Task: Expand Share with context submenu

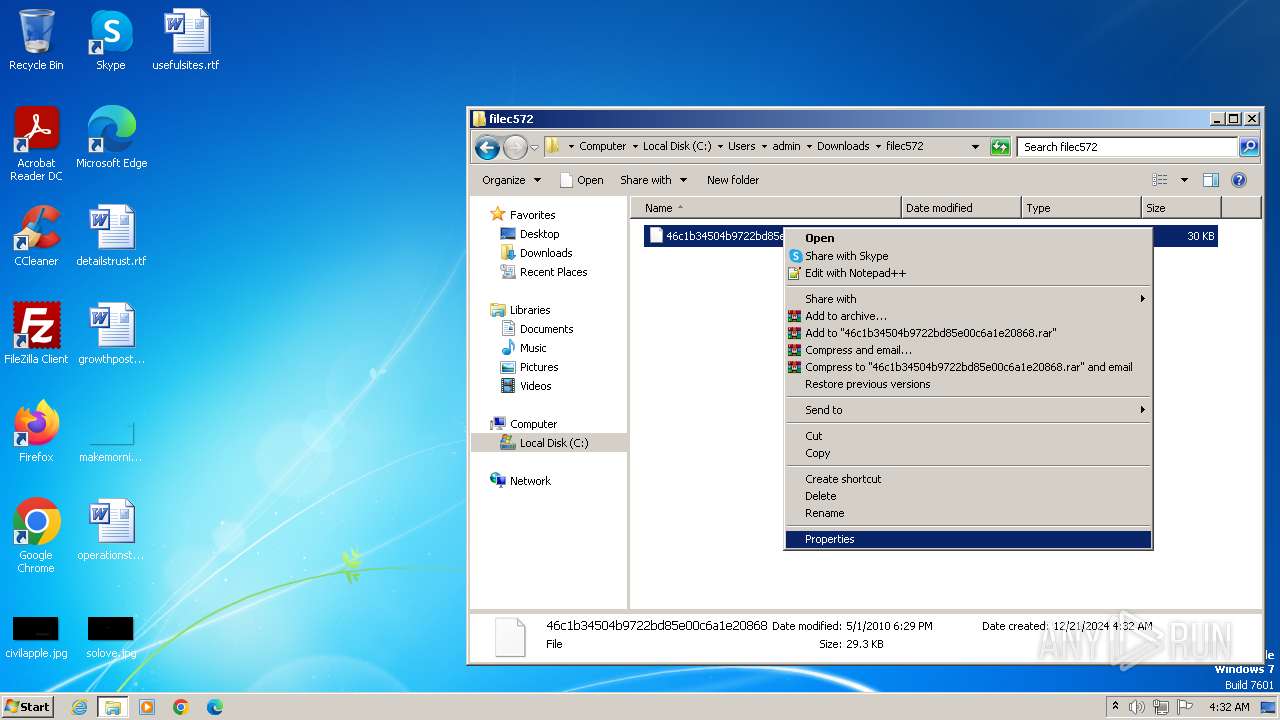Action: [x=968, y=299]
